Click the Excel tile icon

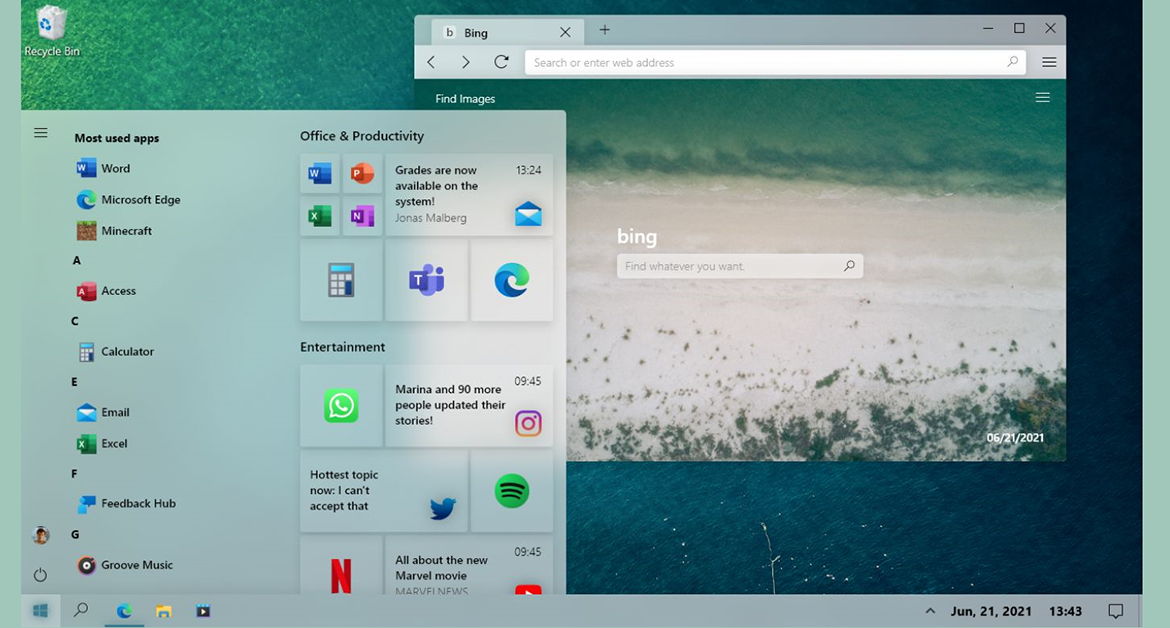pos(320,215)
